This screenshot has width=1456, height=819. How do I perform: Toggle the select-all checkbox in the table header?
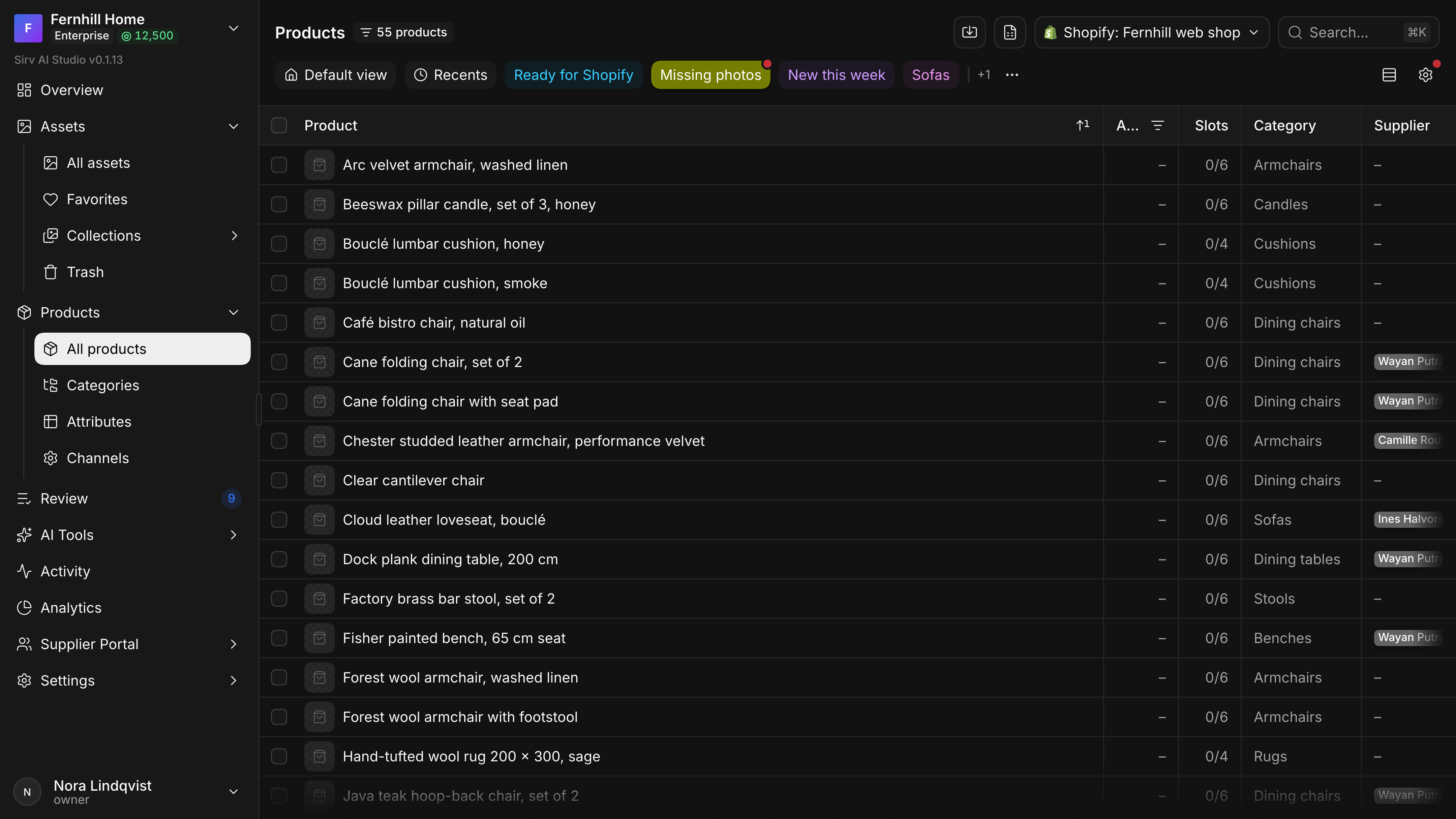pyautogui.click(x=279, y=125)
